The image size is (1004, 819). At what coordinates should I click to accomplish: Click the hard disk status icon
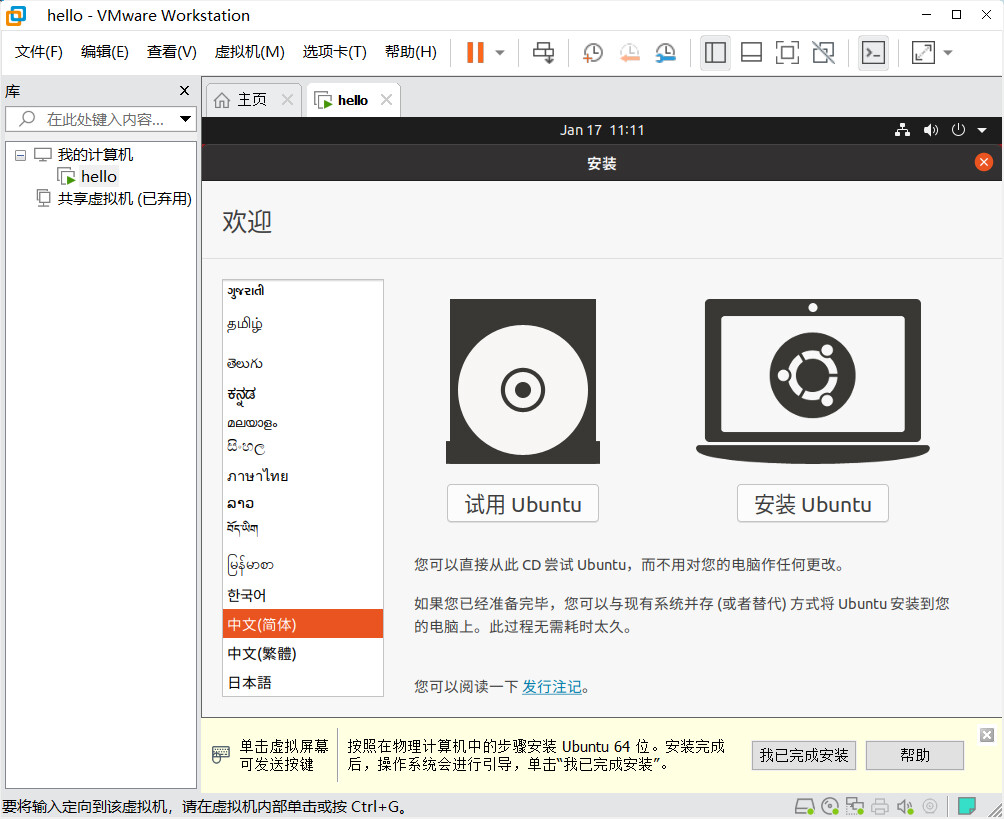click(804, 806)
